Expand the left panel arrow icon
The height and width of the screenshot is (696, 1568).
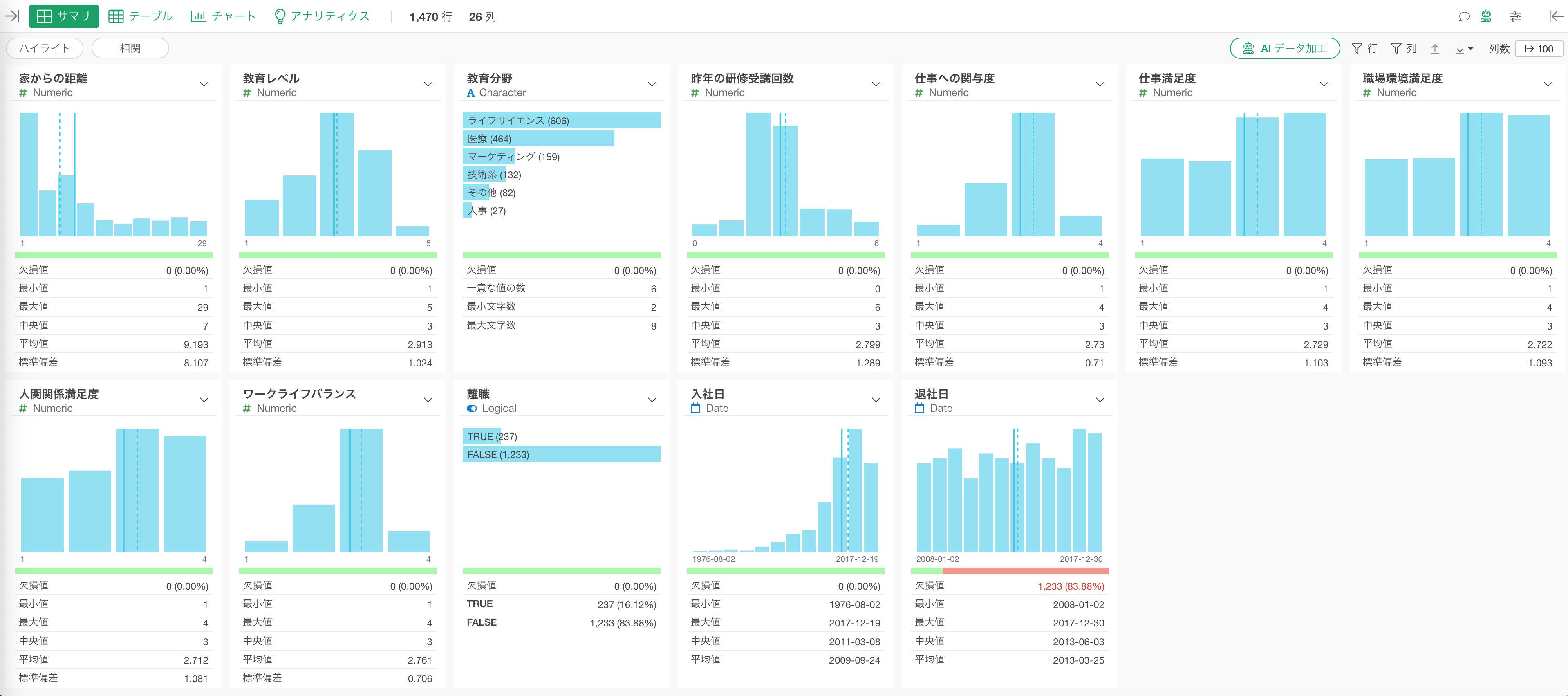point(12,16)
